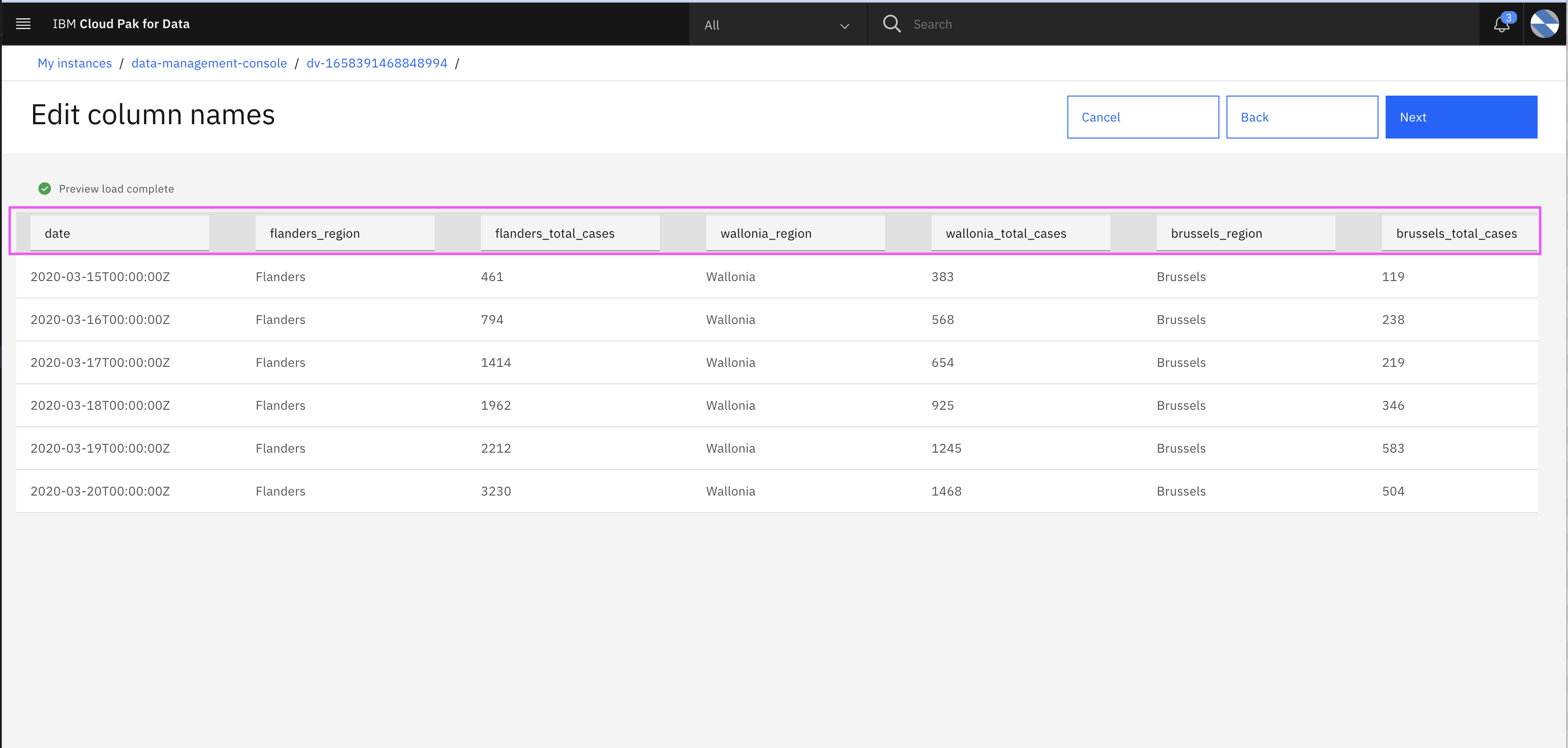Click the Flanders total cases value 1414
Screen dimensions: 1568x748
(496, 363)
